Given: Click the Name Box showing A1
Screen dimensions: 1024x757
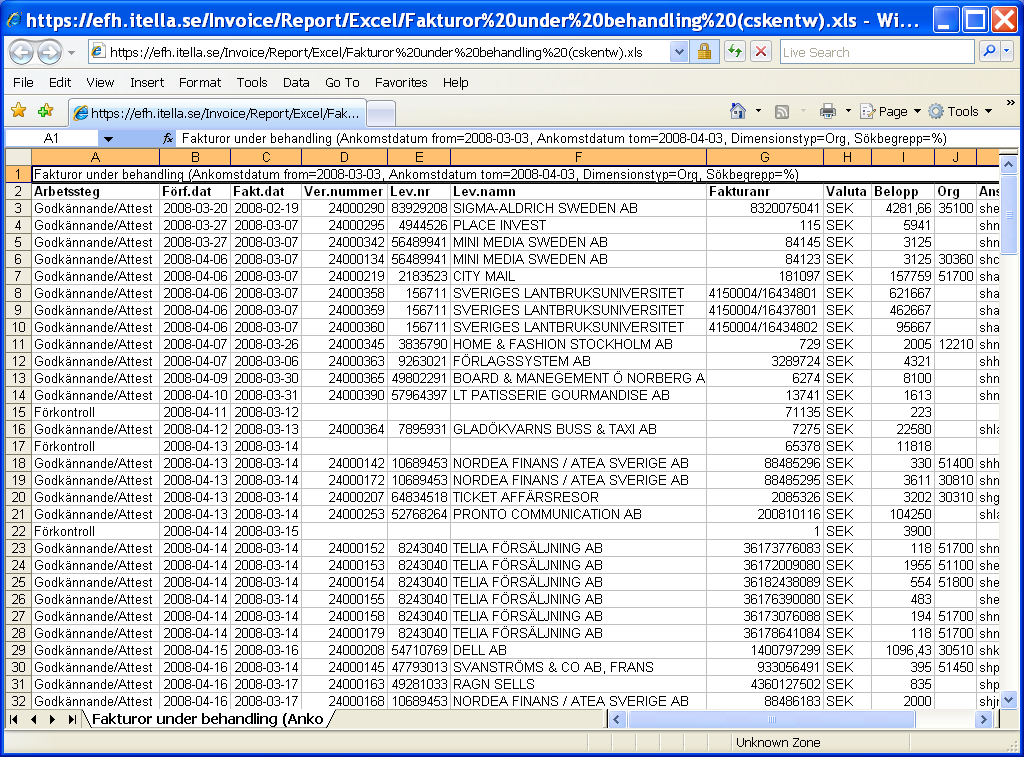Looking at the screenshot, I should [x=52, y=138].
